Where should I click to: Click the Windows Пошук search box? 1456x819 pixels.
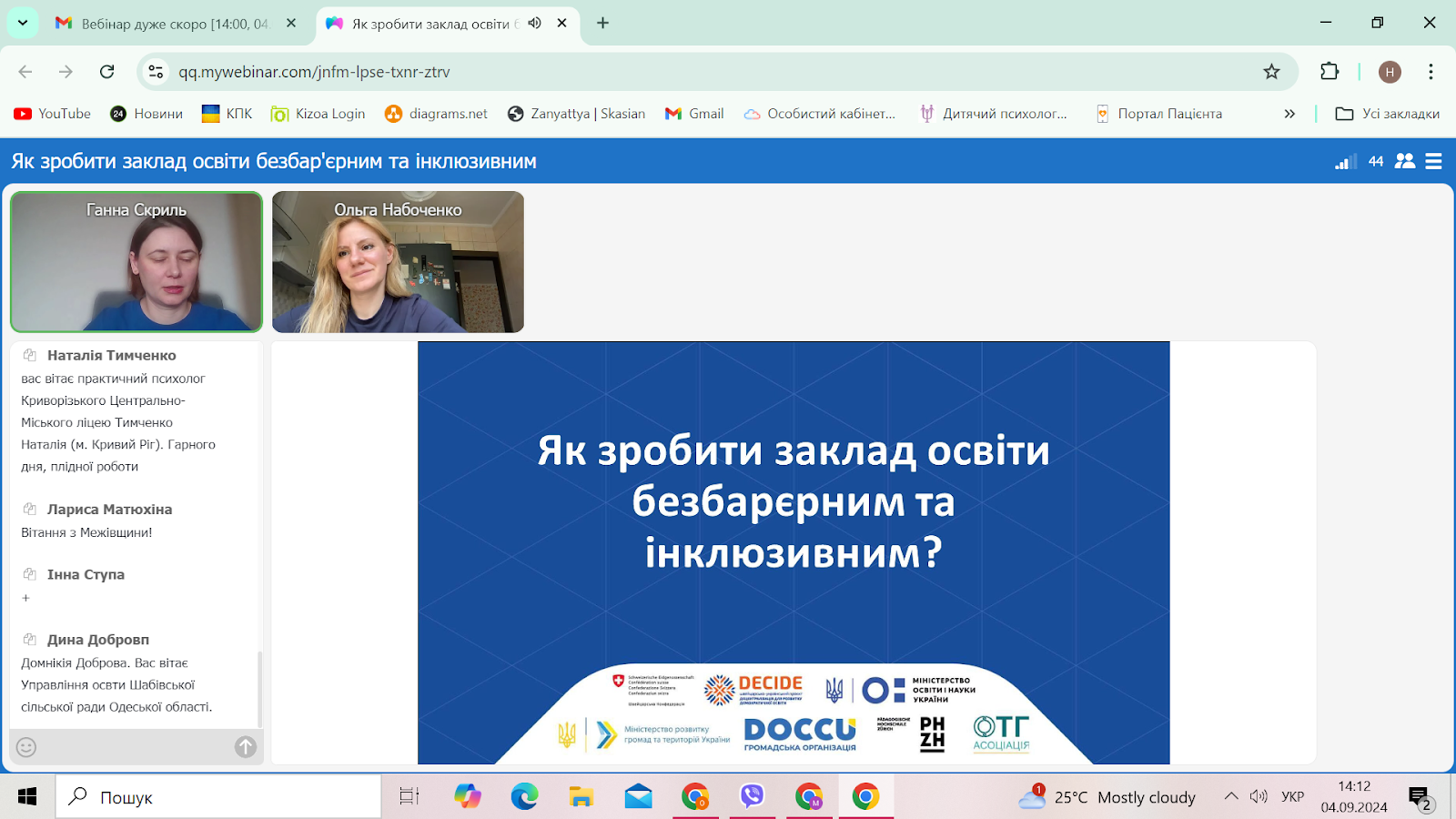(218, 797)
